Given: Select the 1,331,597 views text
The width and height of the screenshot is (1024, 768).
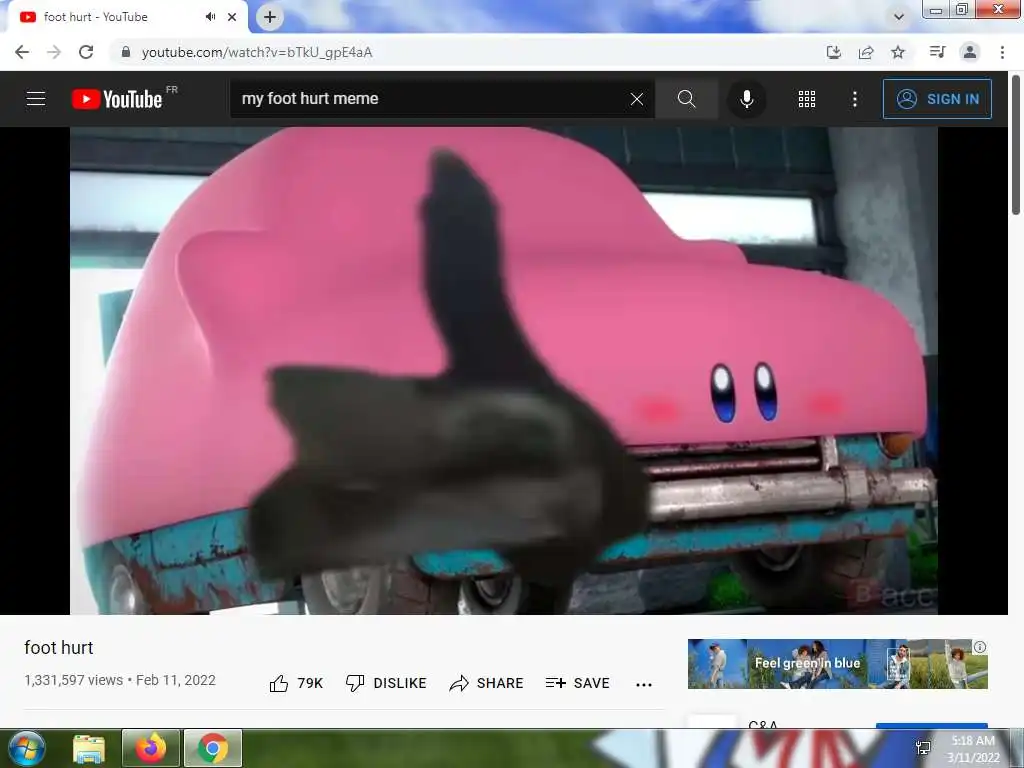Looking at the screenshot, I should pos(73,680).
